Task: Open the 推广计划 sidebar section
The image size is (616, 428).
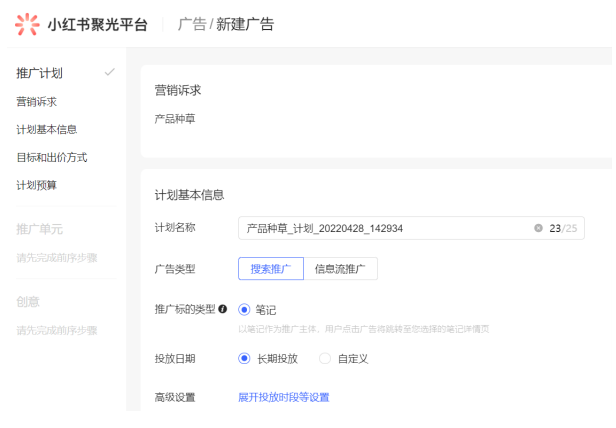Action: coord(39,73)
